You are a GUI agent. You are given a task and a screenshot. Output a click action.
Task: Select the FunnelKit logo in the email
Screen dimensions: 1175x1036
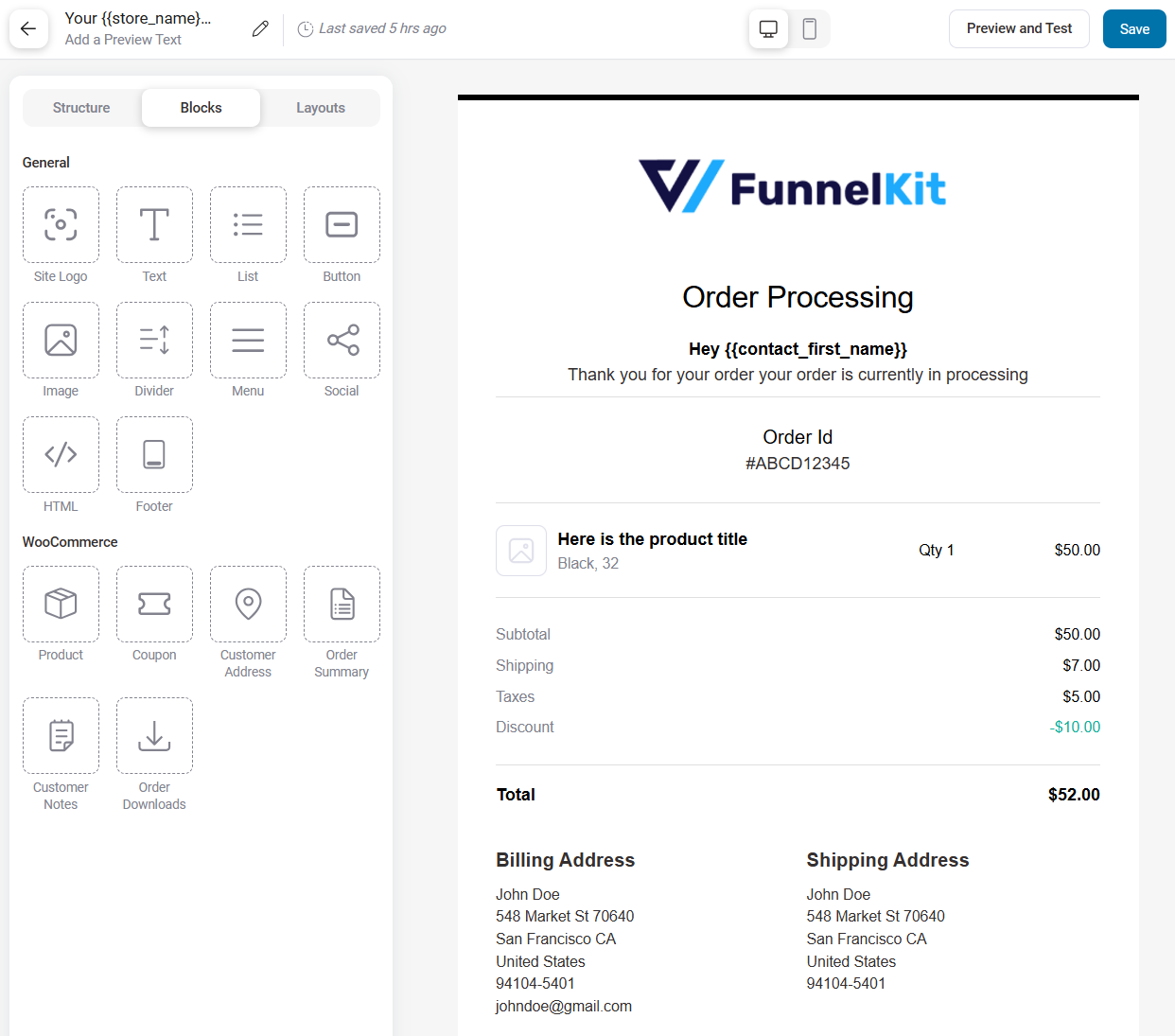(x=793, y=186)
